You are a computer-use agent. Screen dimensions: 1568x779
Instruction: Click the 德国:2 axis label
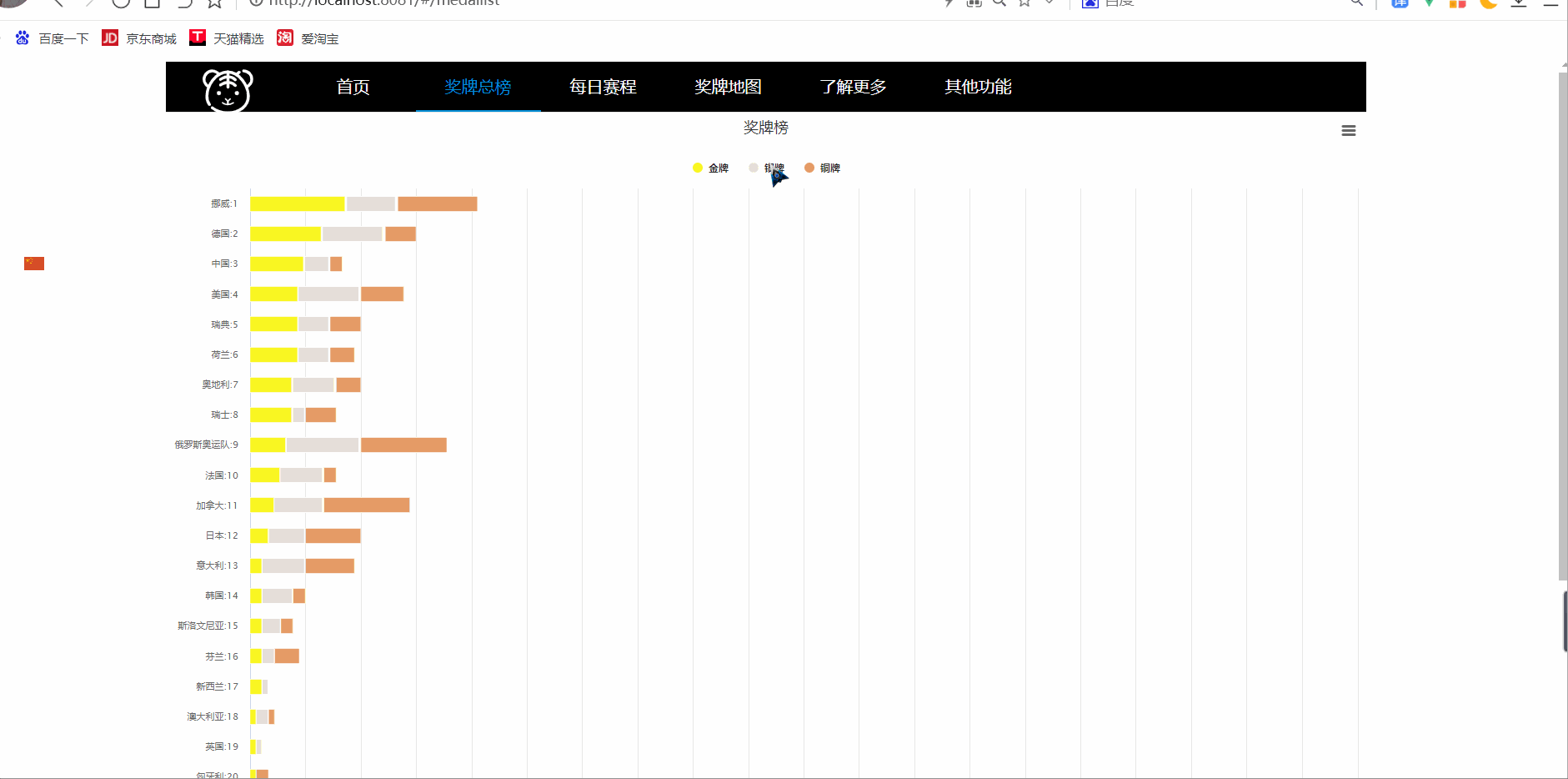click(x=224, y=234)
